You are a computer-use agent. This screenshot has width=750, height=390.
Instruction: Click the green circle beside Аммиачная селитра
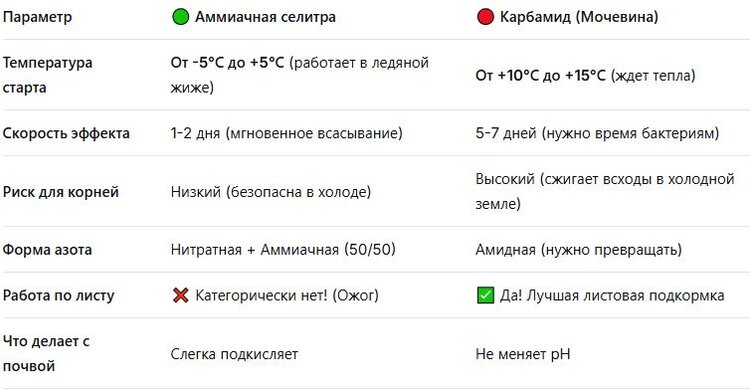click(x=180, y=17)
